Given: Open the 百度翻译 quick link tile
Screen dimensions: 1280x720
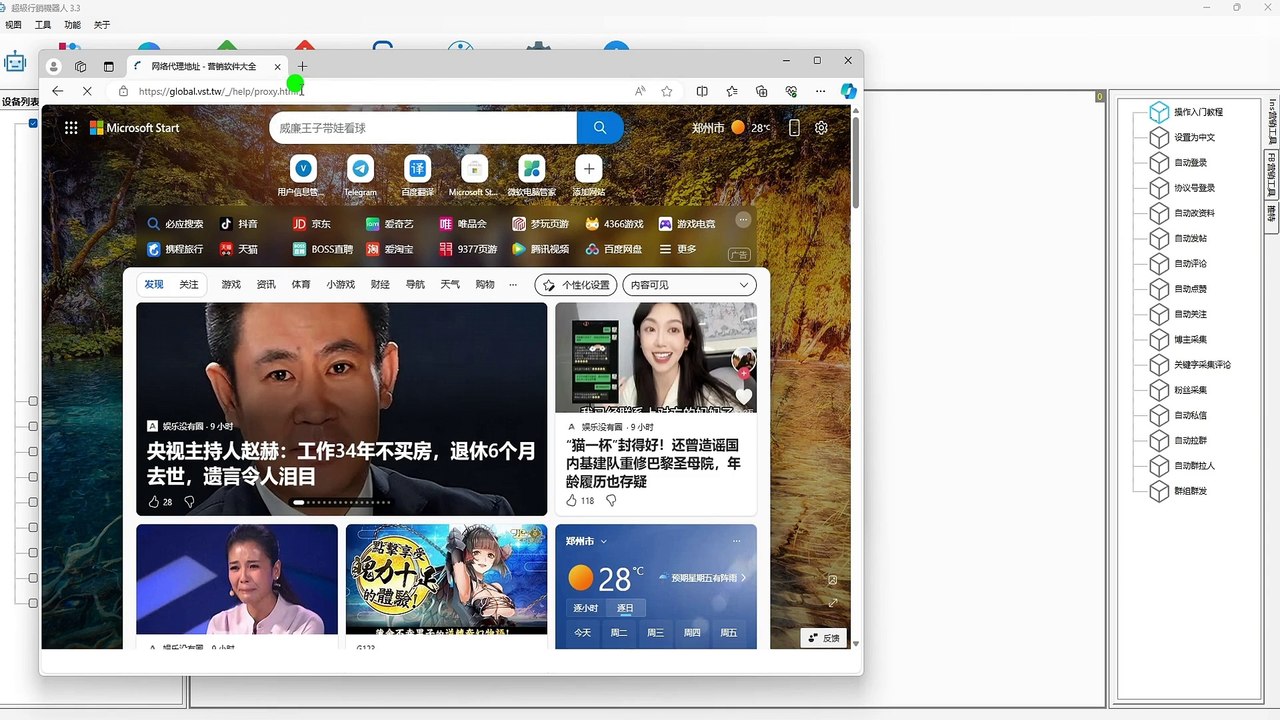Looking at the screenshot, I should [418, 175].
